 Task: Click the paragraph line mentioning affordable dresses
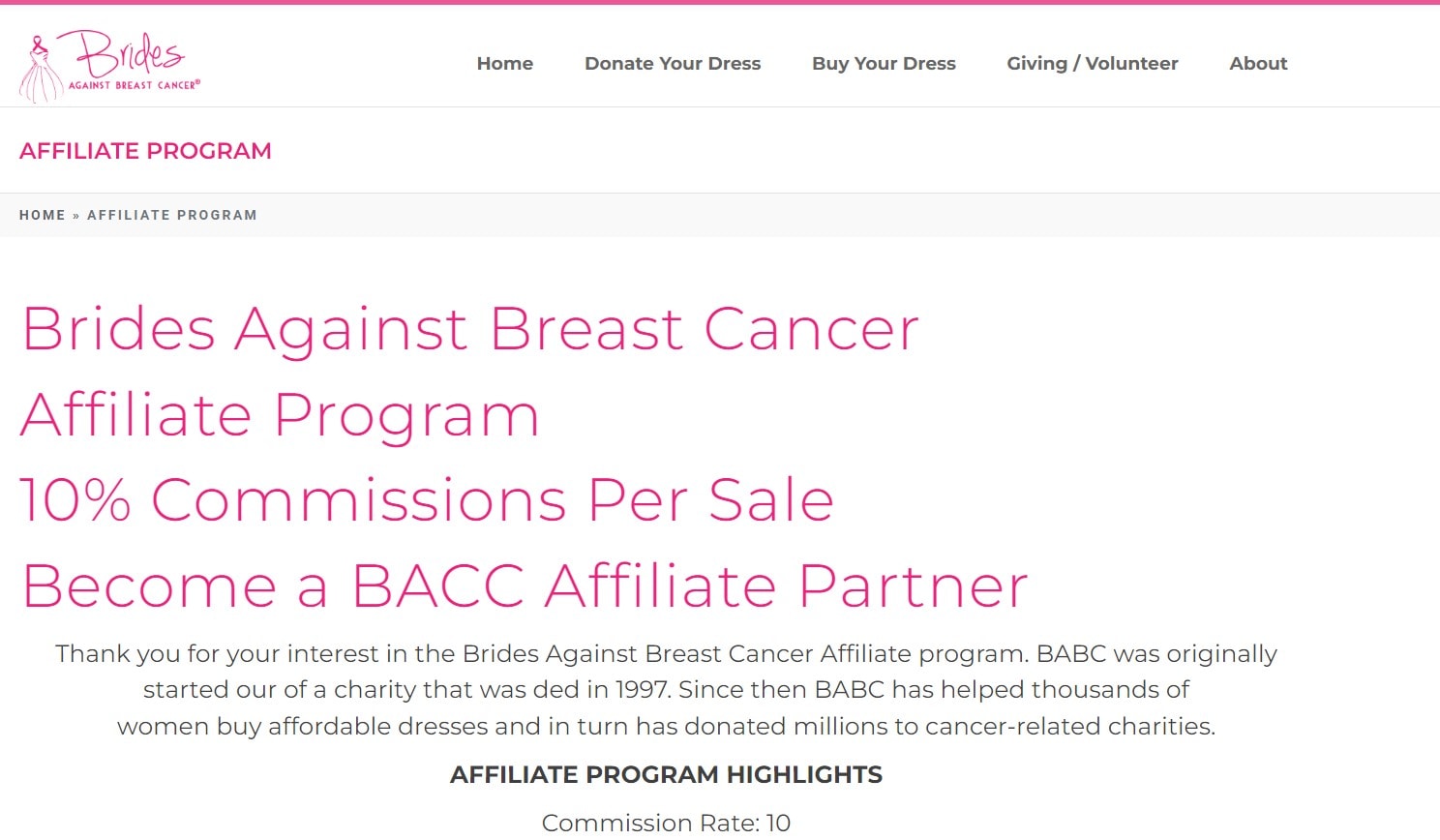point(666,727)
